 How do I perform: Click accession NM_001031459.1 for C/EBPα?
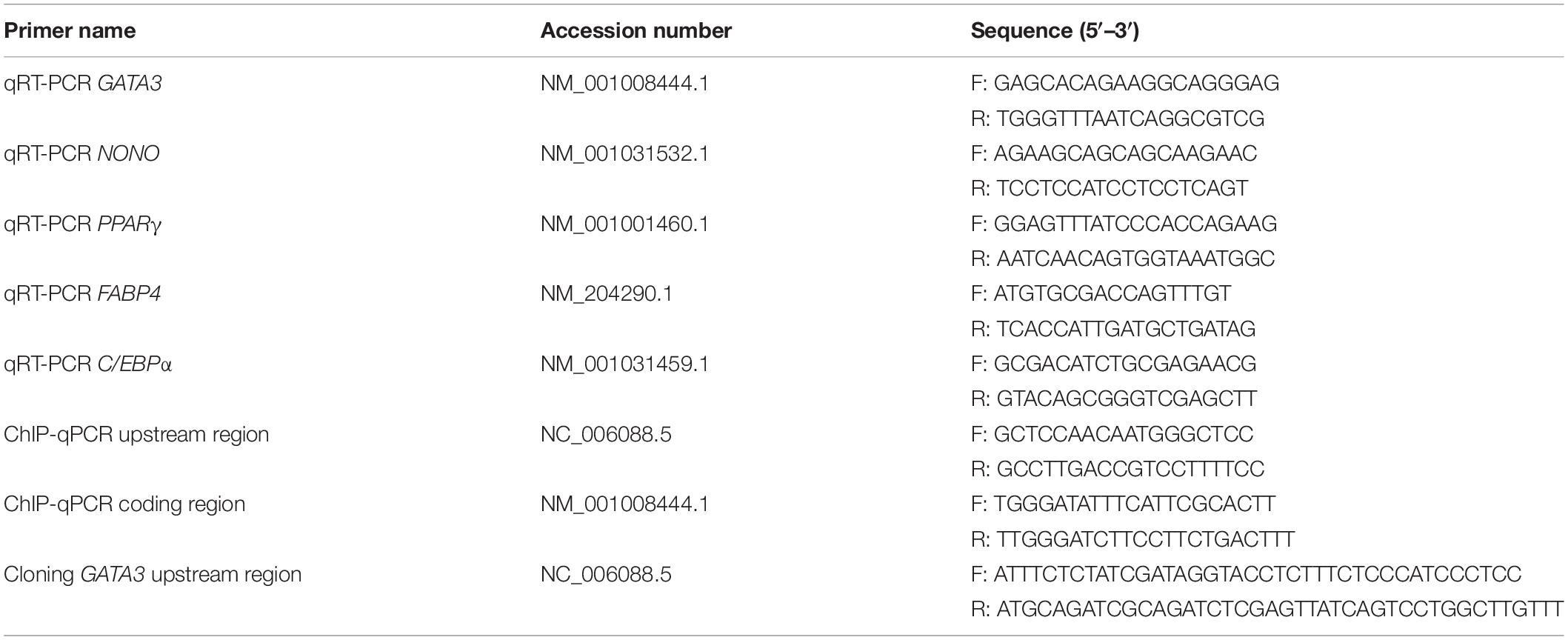click(x=624, y=364)
